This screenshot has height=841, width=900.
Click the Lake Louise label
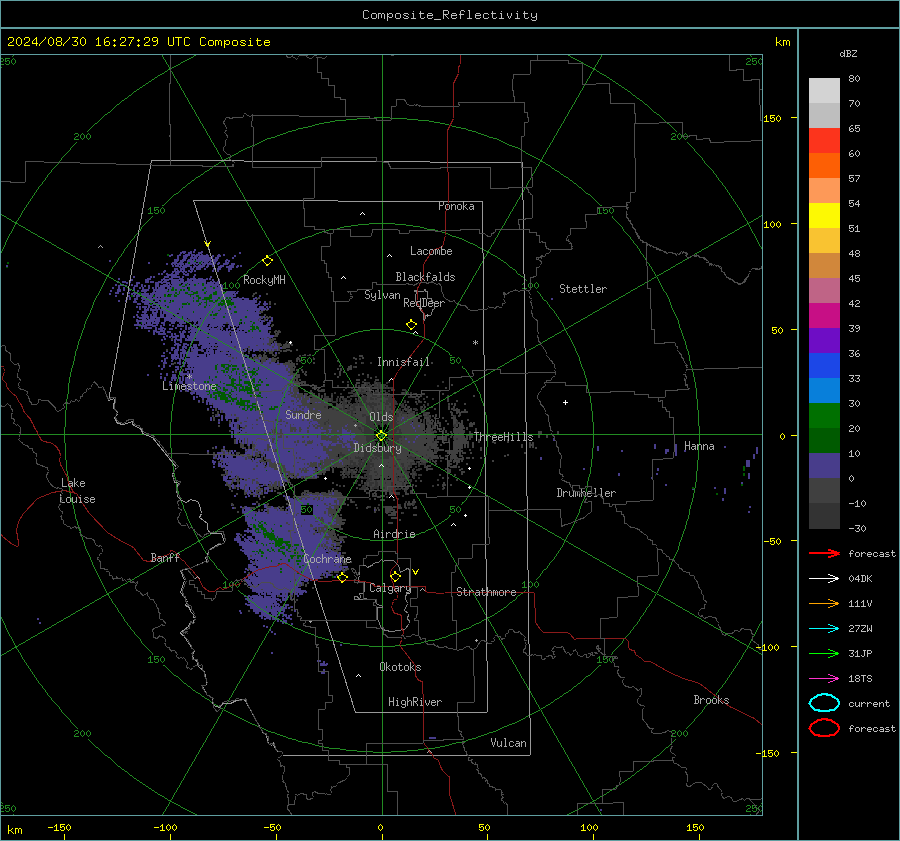[x=77, y=491]
